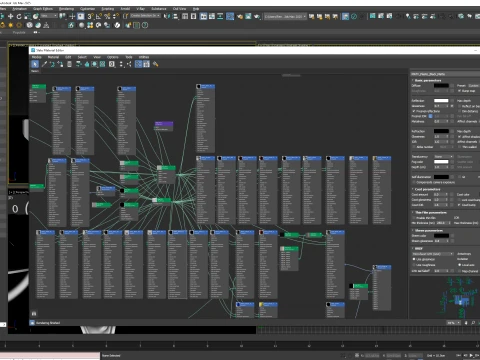
Task: Open the BRDF Microfacet GTR dropdown
Action: tap(433, 254)
